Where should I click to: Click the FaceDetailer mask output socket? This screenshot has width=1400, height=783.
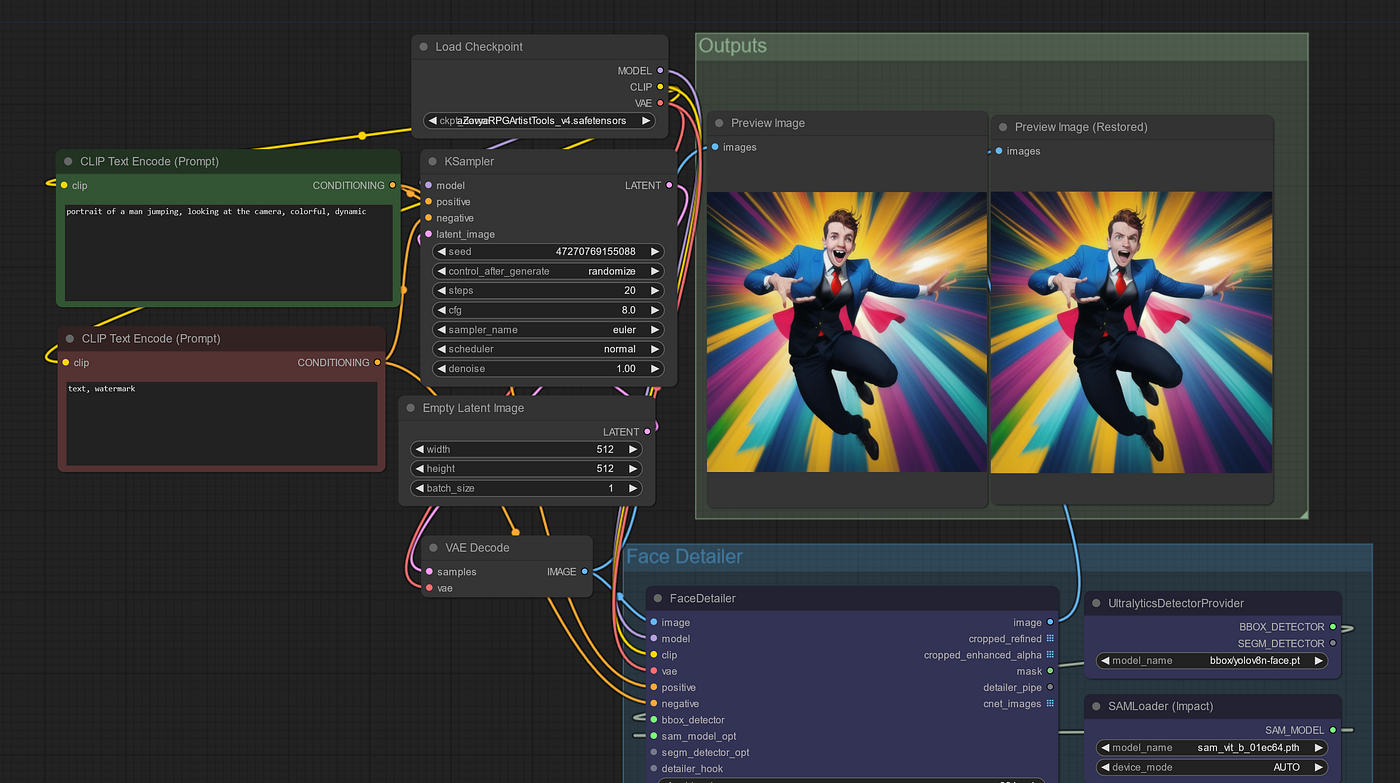1050,671
